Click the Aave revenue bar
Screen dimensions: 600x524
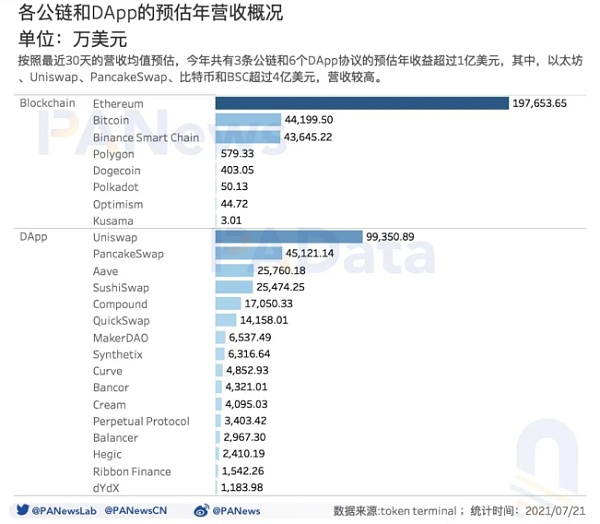235,270
